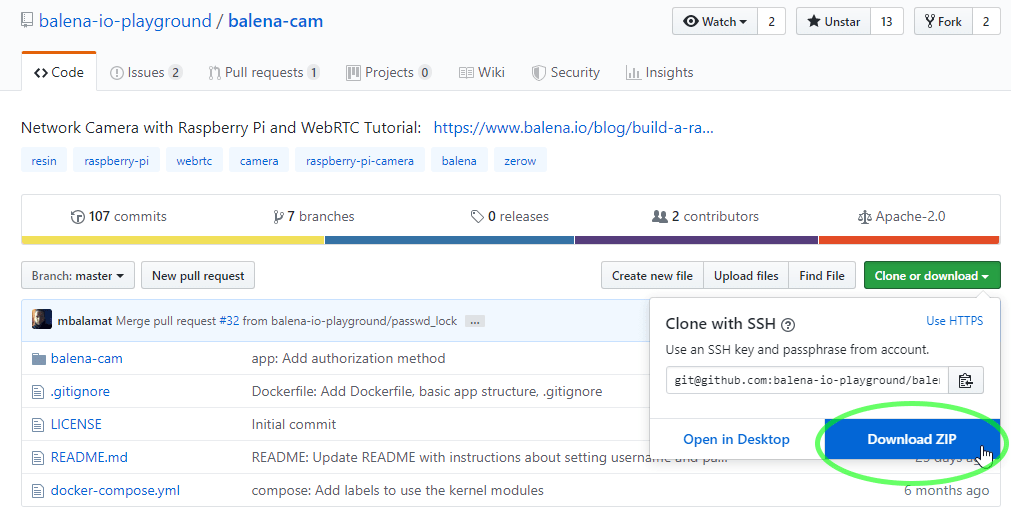Select the SSH clone URL field
The height and width of the screenshot is (510, 1011).
[807, 380]
